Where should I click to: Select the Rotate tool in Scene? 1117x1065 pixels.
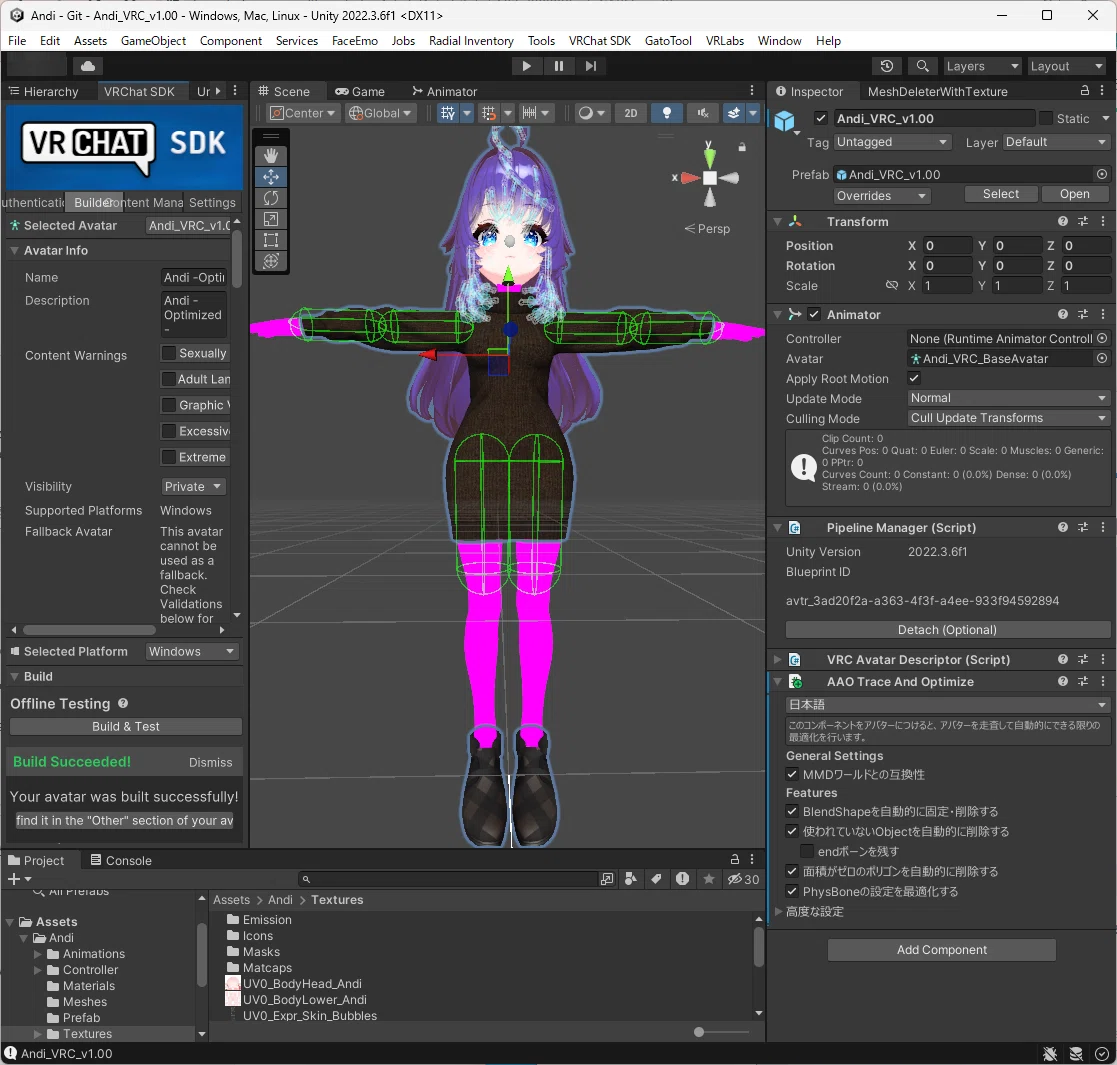point(271,198)
